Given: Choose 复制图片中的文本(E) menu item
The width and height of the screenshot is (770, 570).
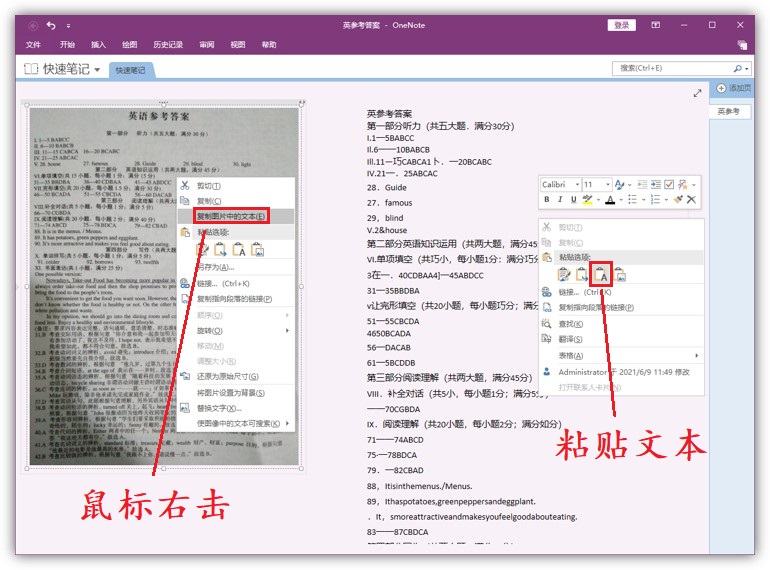Looking at the screenshot, I should 236,216.
